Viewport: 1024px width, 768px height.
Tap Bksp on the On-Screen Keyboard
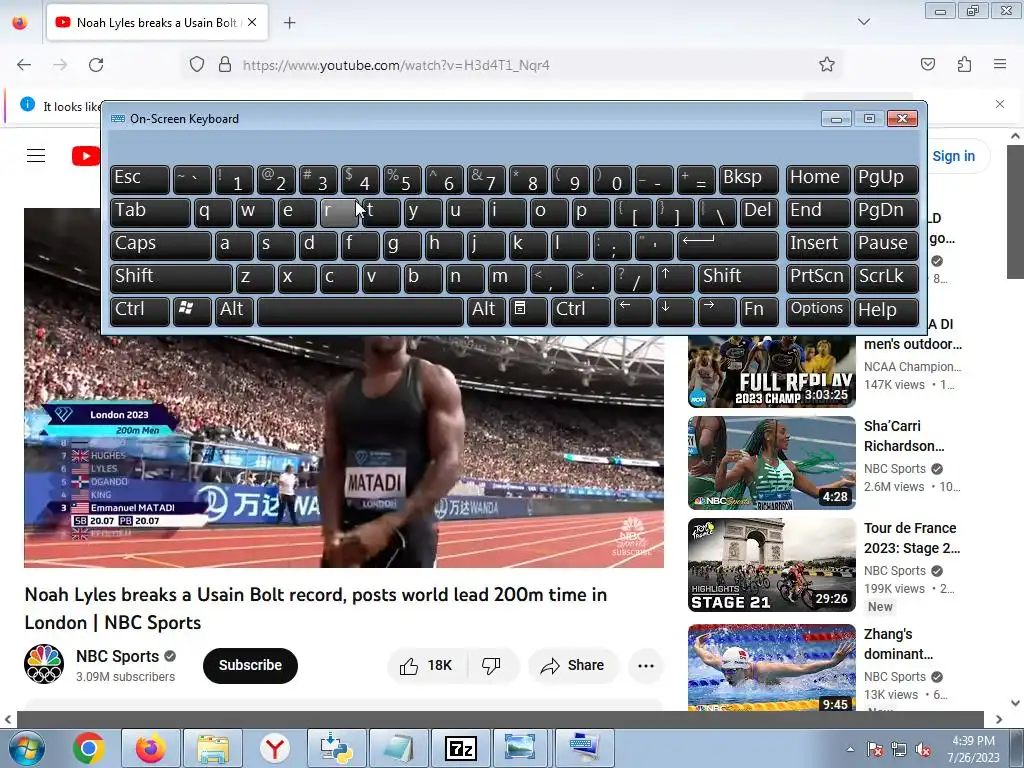(x=748, y=179)
